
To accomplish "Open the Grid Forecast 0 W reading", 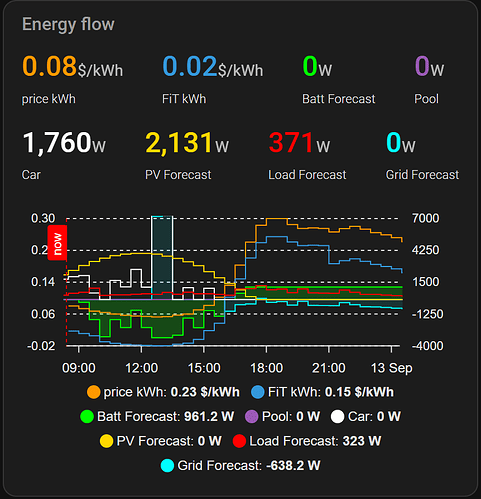I will [401, 143].
